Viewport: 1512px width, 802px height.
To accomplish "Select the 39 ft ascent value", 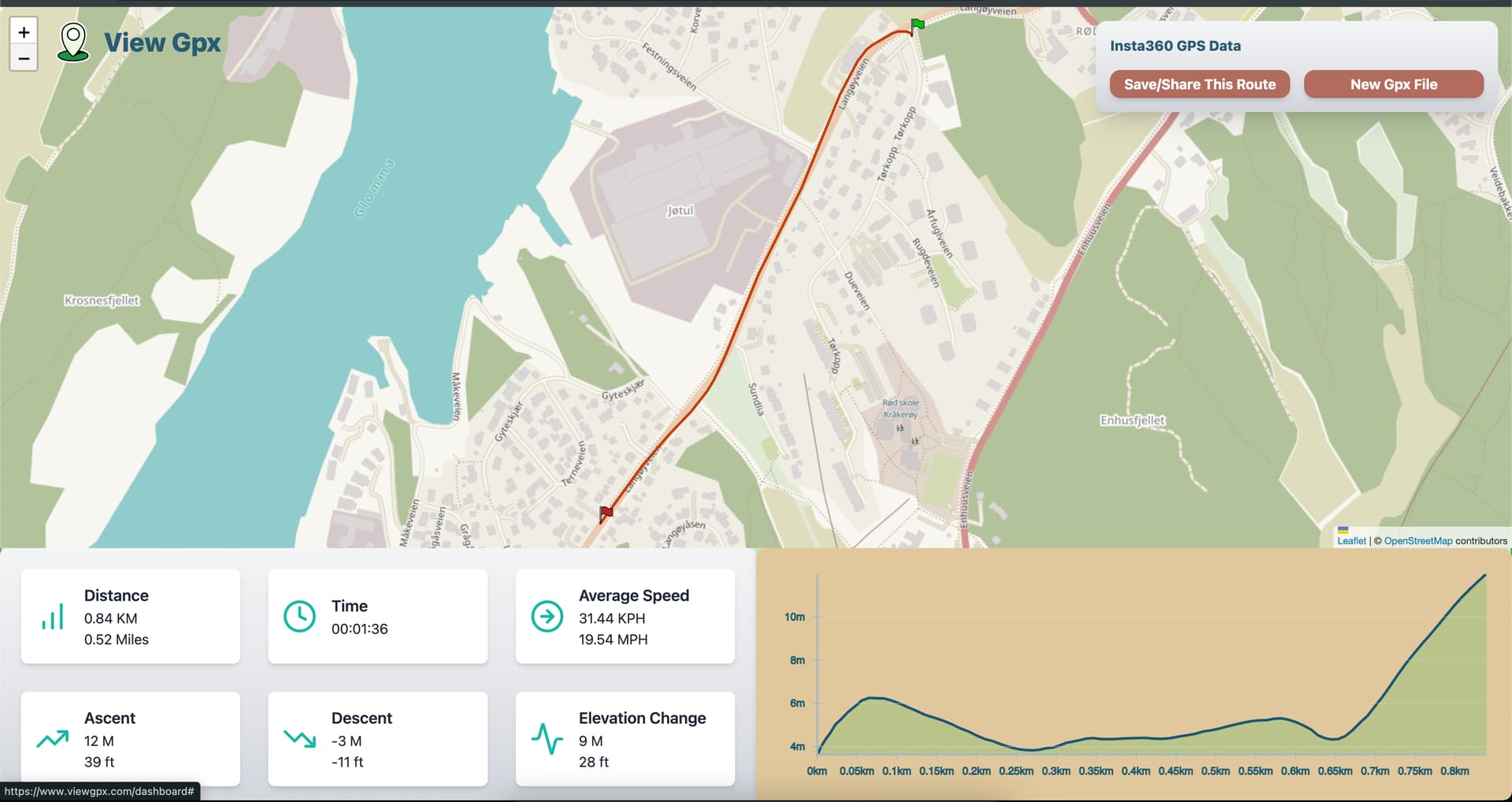I will (x=99, y=762).
